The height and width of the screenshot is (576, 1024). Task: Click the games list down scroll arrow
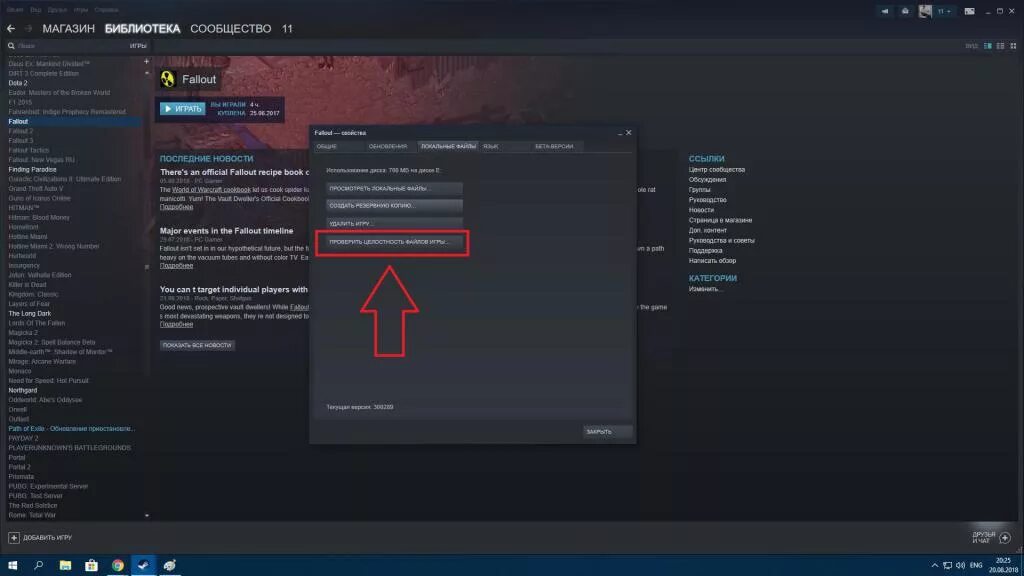146,515
